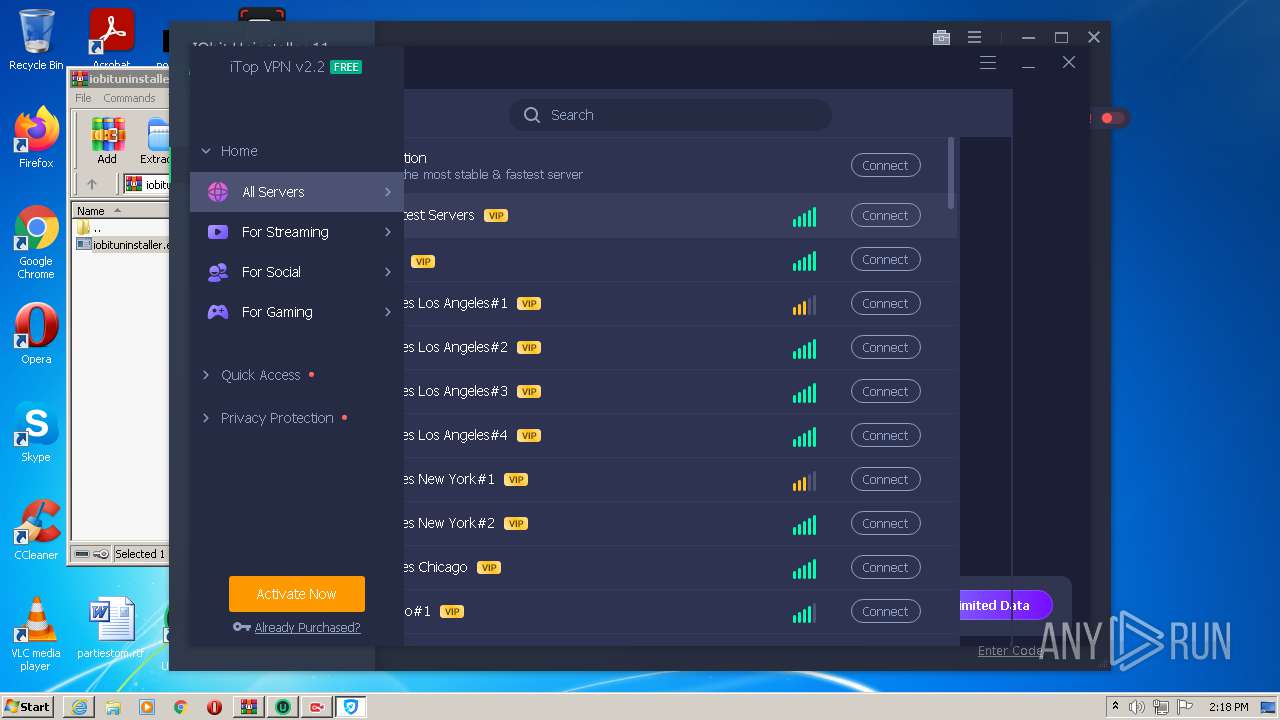Open VLC media player shortcut

tap(36, 634)
